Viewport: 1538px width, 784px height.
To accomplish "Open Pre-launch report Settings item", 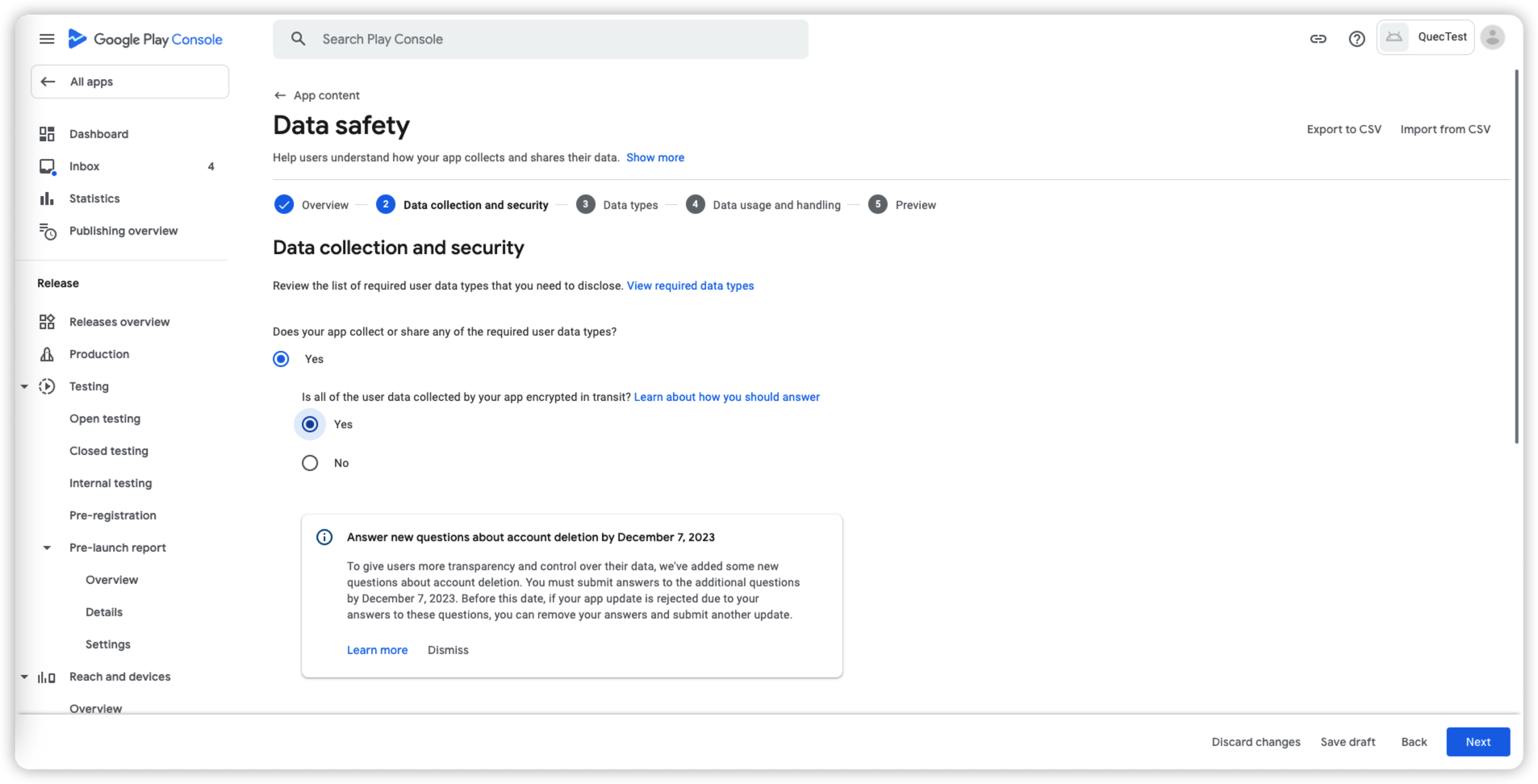I will coord(108,644).
